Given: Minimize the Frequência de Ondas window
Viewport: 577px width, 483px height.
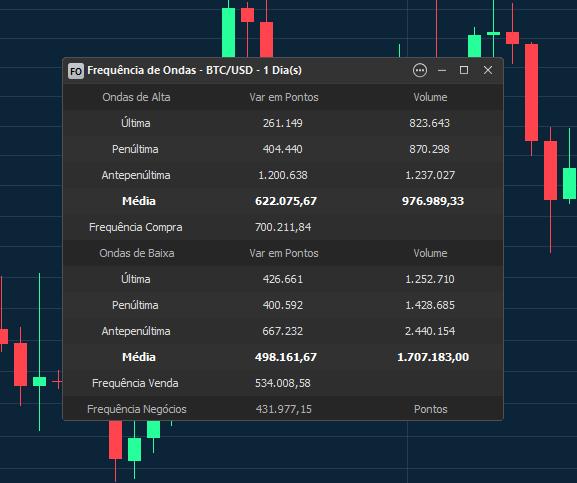Looking at the screenshot, I should pos(442,70).
